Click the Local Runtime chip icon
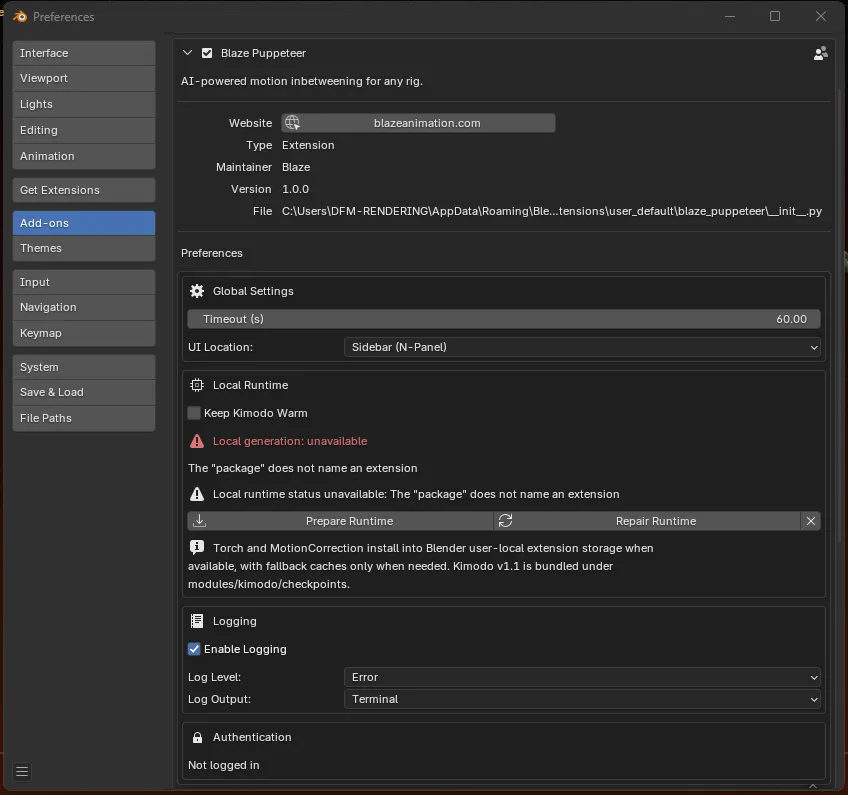The height and width of the screenshot is (795, 848). pyautogui.click(x=197, y=385)
